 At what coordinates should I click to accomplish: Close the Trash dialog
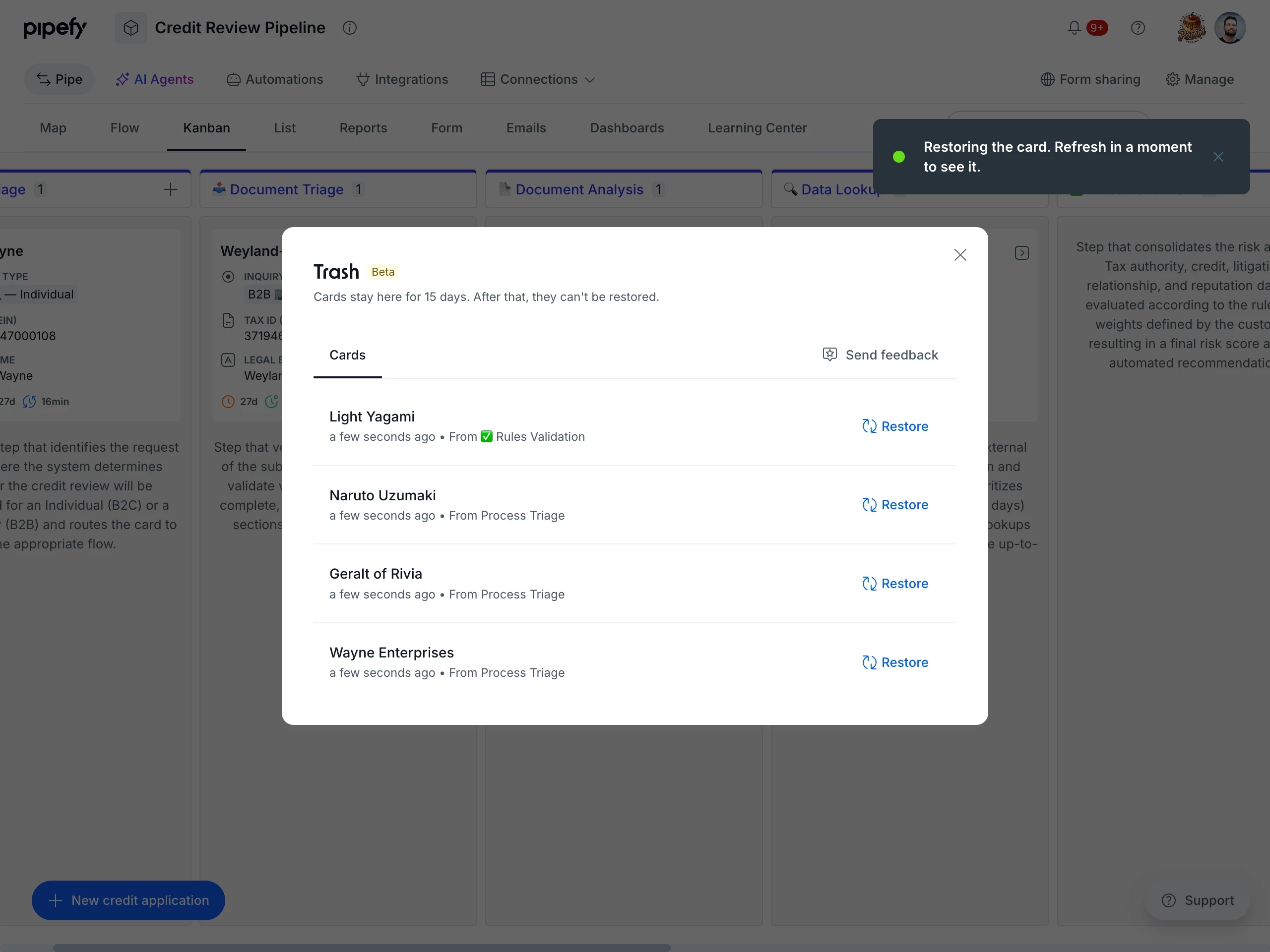[960, 255]
